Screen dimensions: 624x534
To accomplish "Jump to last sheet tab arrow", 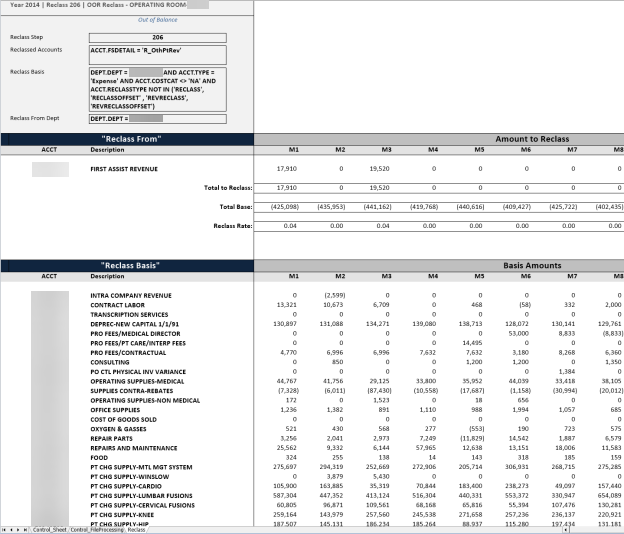I will click(25, 530).
